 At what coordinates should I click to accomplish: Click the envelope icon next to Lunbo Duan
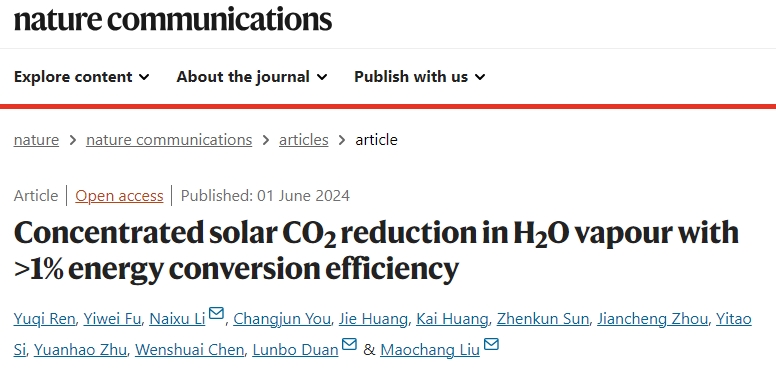[x=349, y=344]
